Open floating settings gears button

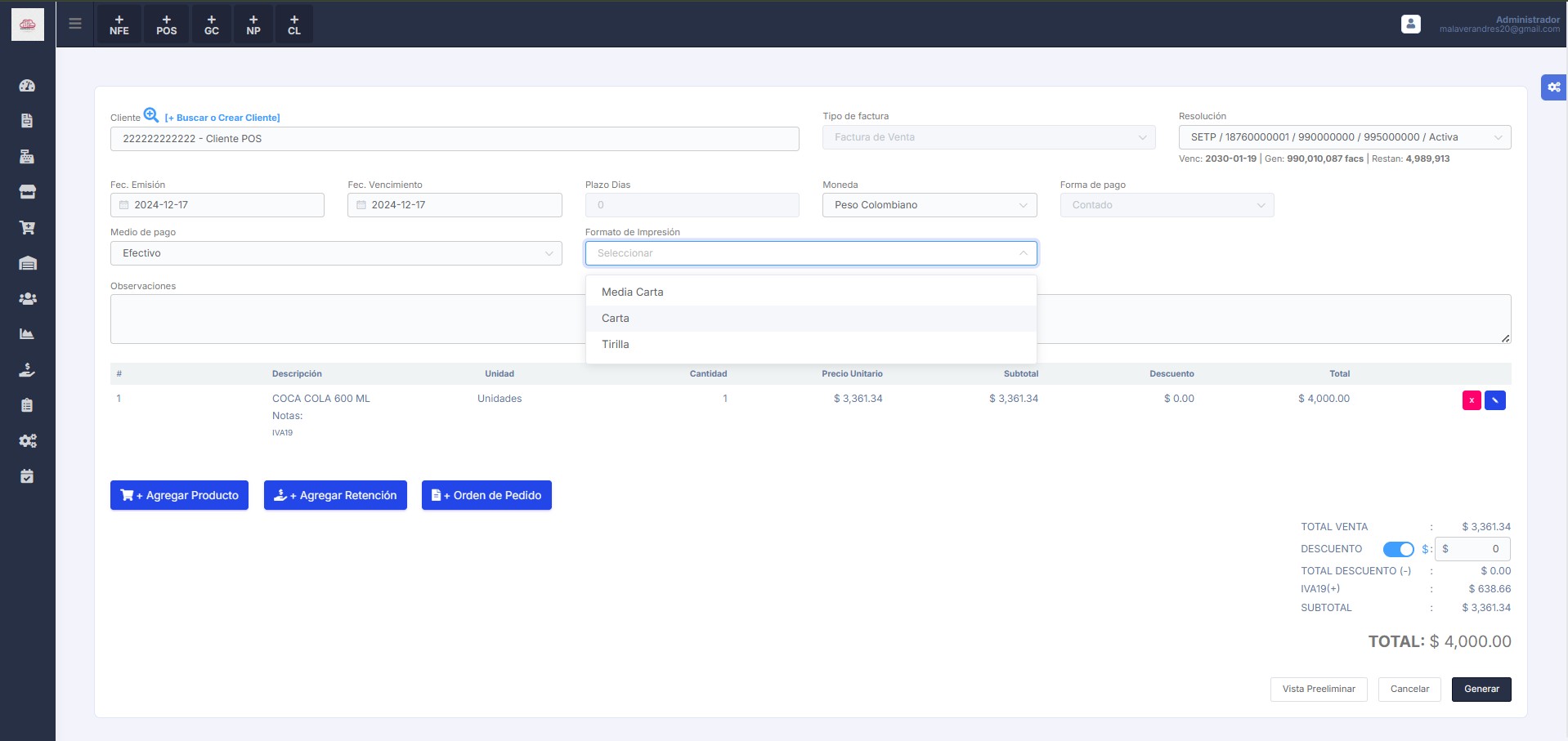(1553, 87)
